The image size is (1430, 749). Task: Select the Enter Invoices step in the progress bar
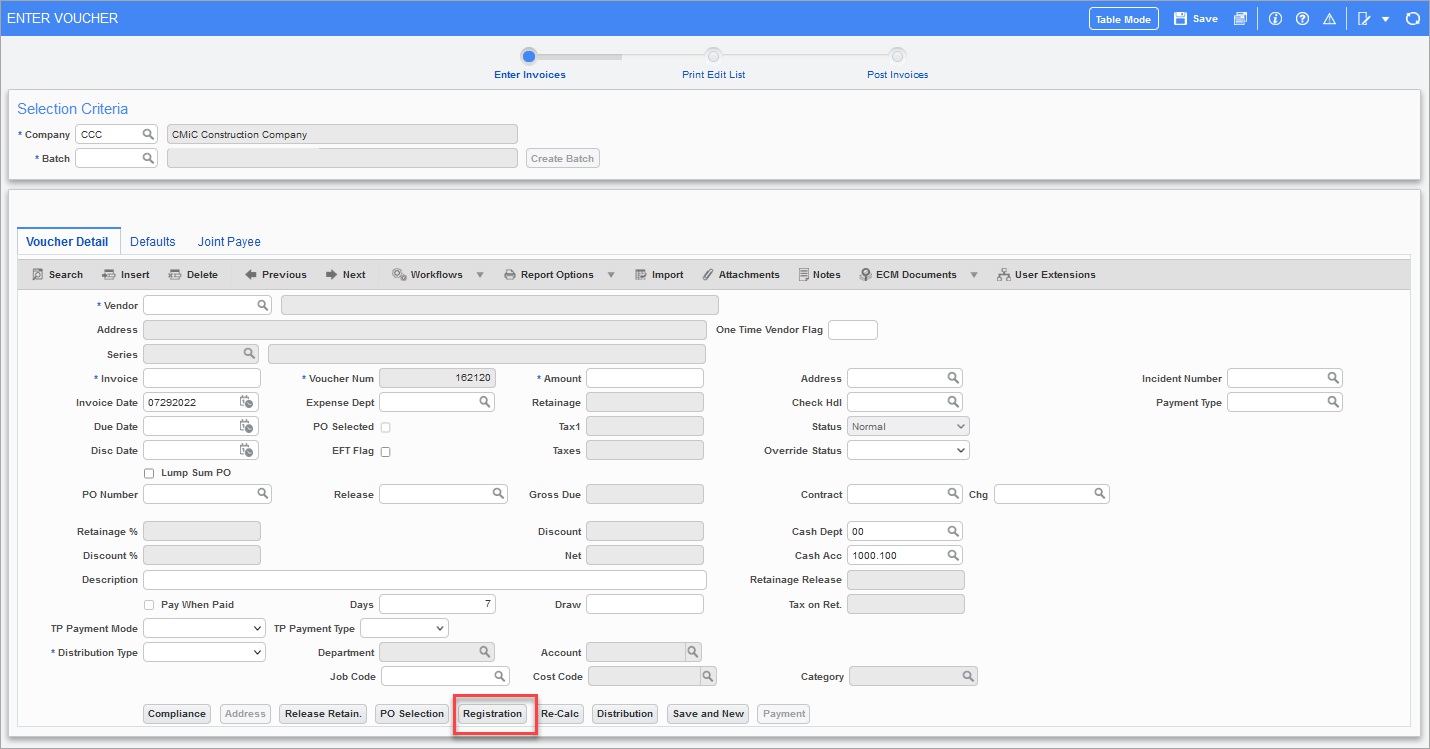529,56
